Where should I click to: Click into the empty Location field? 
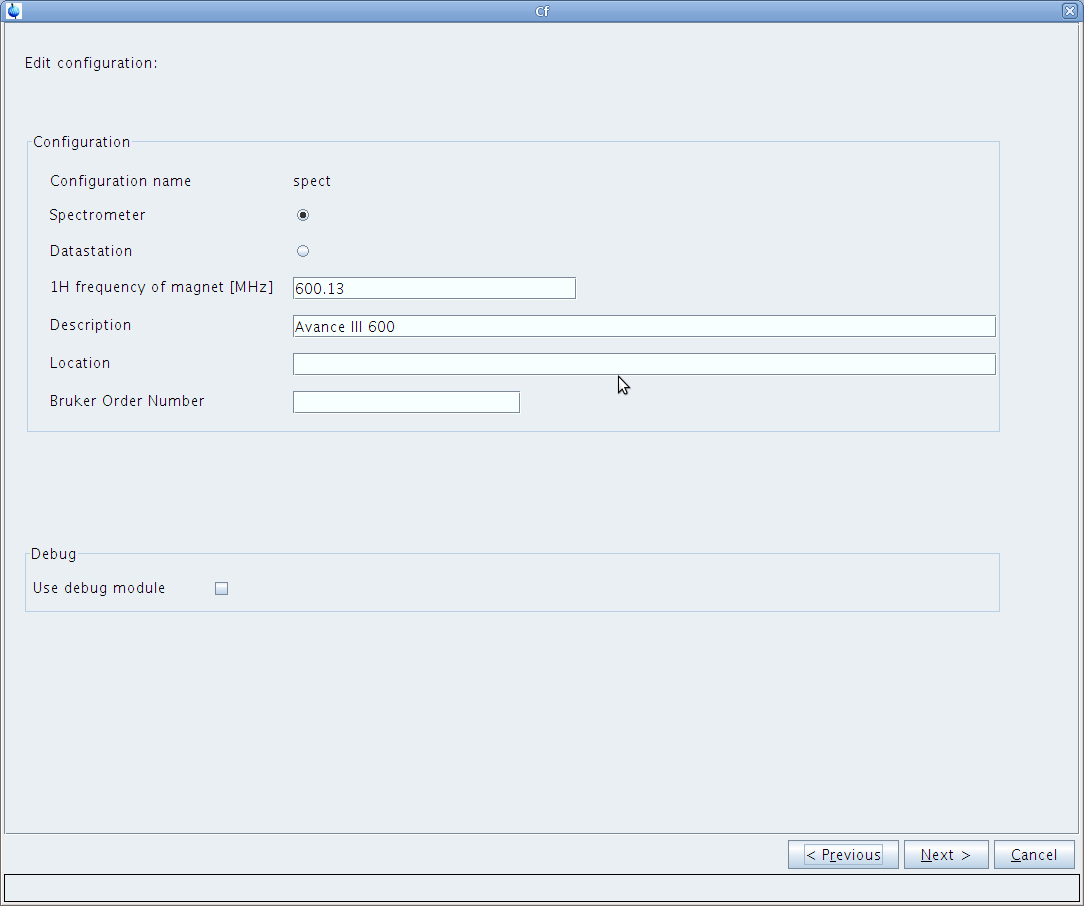tap(643, 364)
